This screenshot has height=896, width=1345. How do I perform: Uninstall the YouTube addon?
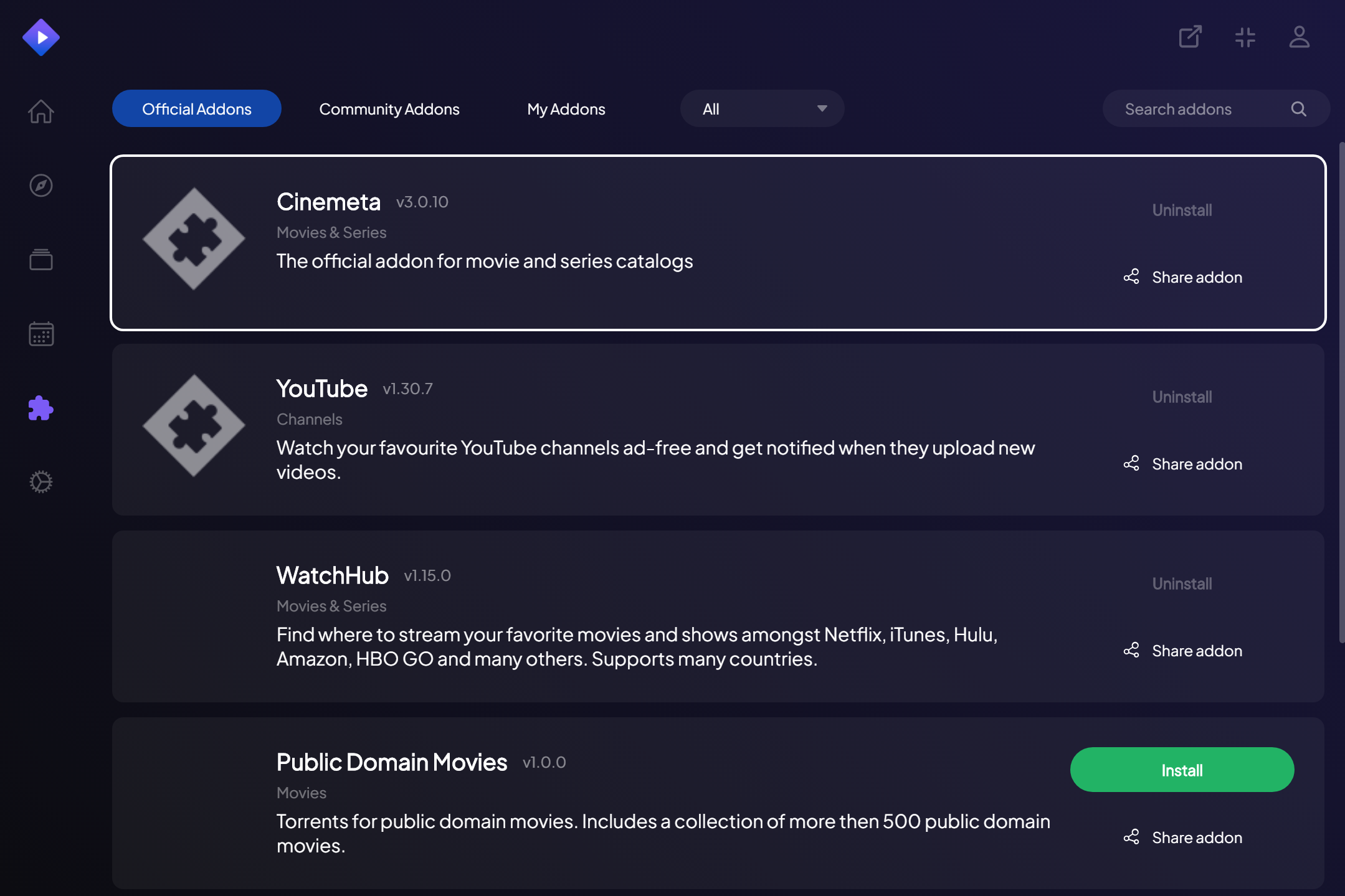click(1182, 397)
